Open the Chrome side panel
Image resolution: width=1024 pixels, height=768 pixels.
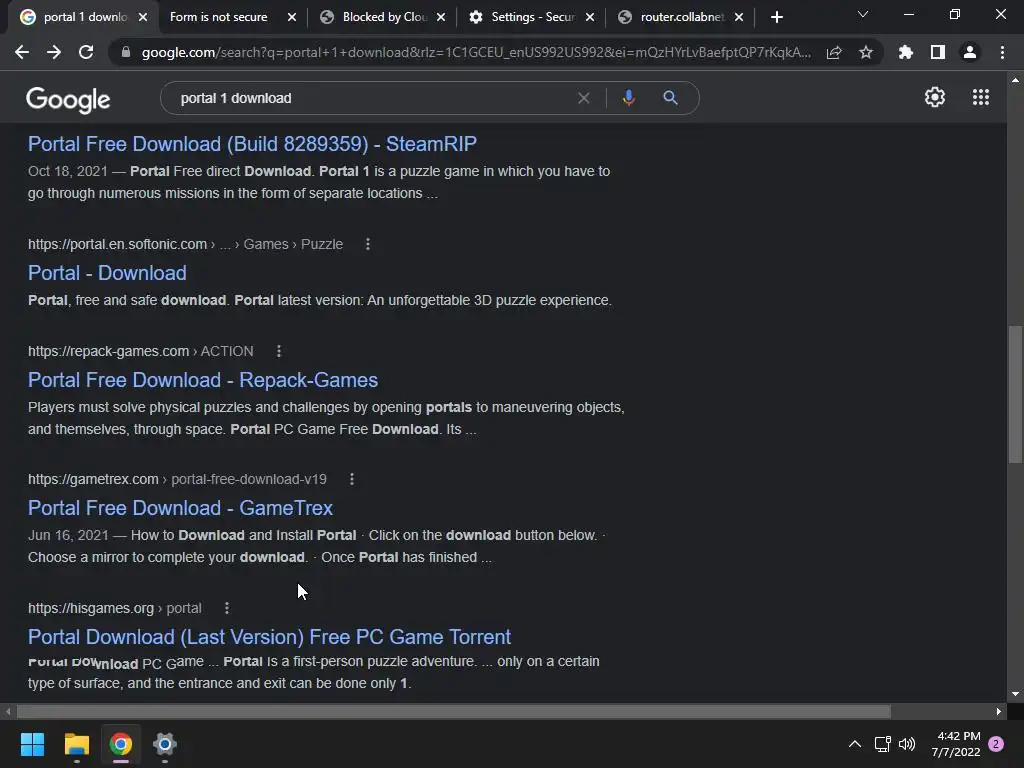(x=938, y=52)
